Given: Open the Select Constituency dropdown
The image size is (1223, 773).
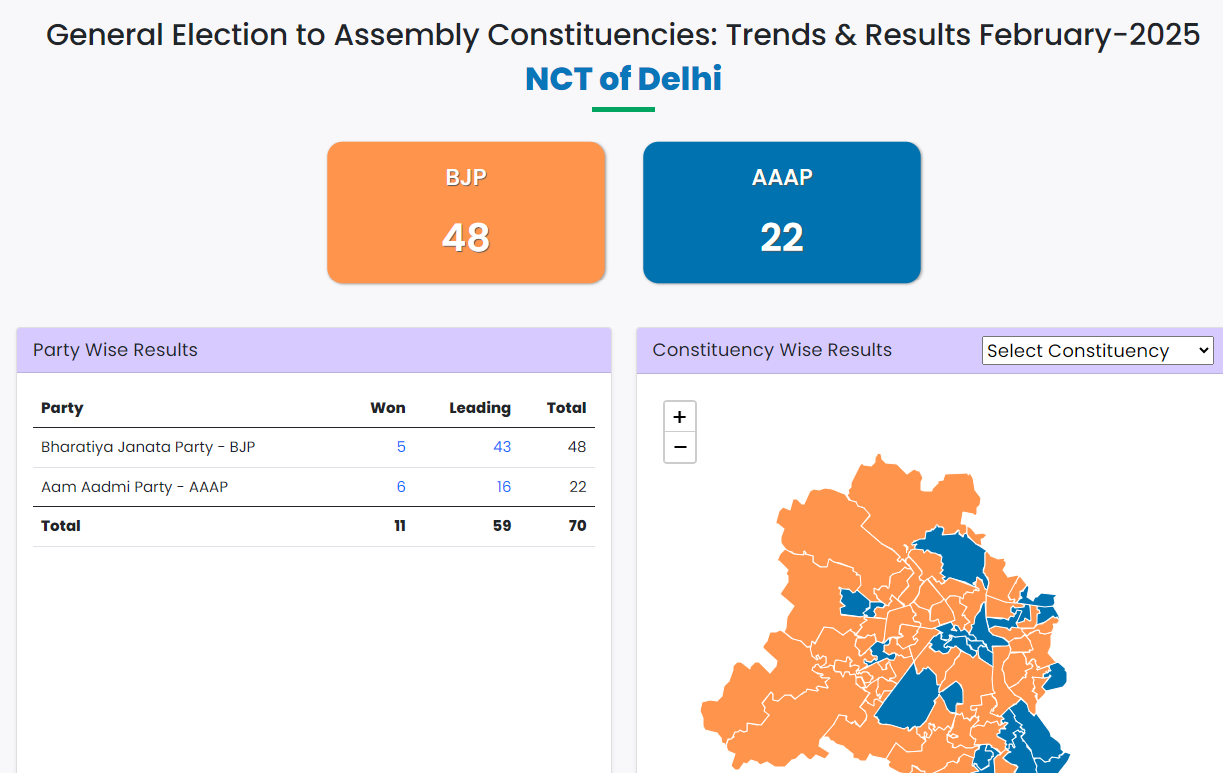Looking at the screenshot, I should pyautogui.click(x=1097, y=351).
